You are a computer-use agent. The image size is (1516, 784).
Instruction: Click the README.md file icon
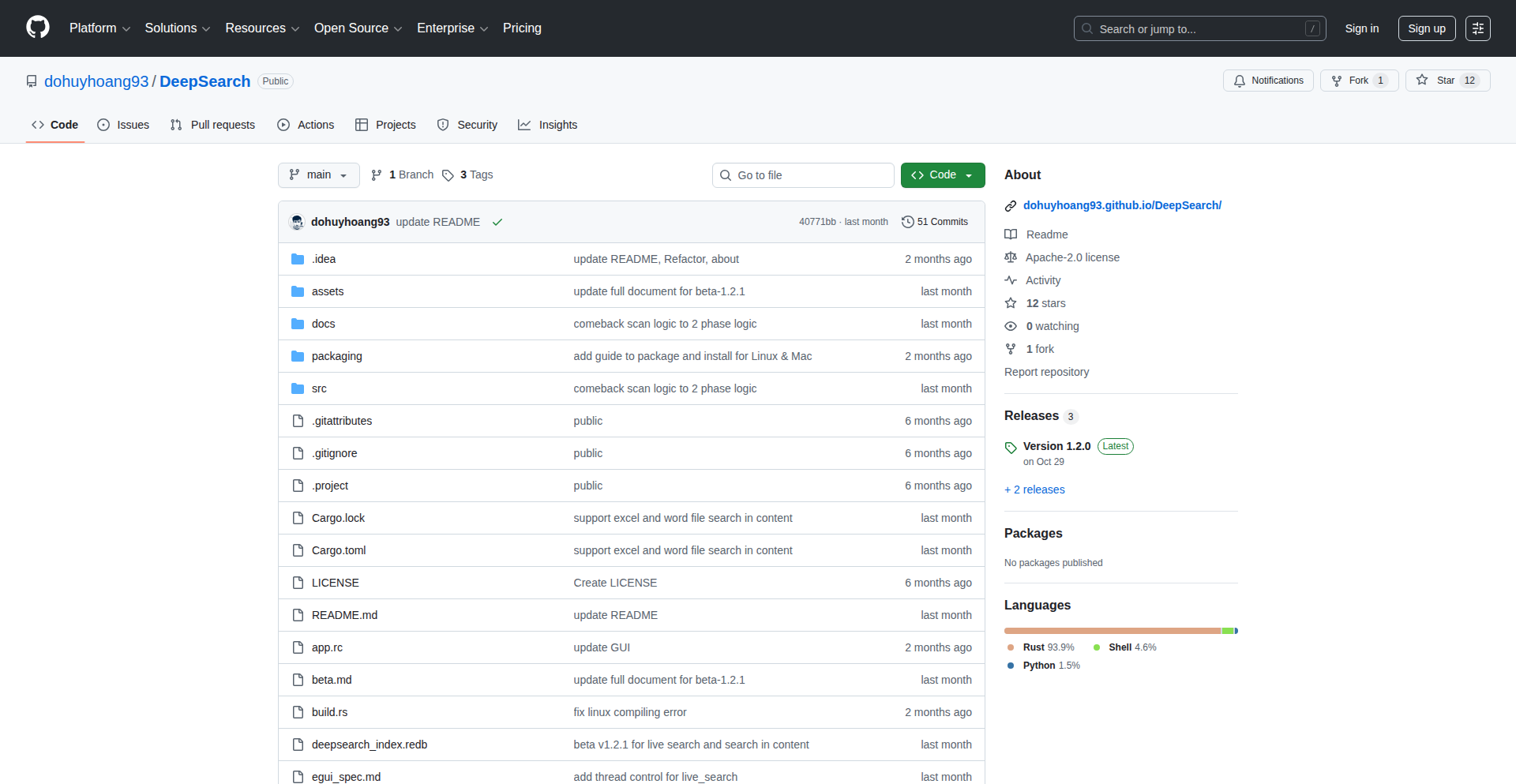(298, 615)
